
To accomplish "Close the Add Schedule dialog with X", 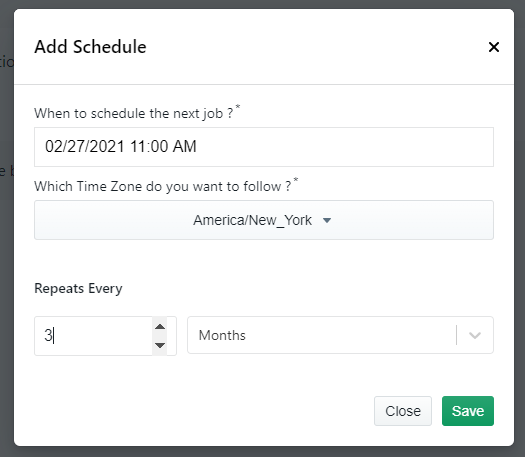I will (x=494, y=47).
